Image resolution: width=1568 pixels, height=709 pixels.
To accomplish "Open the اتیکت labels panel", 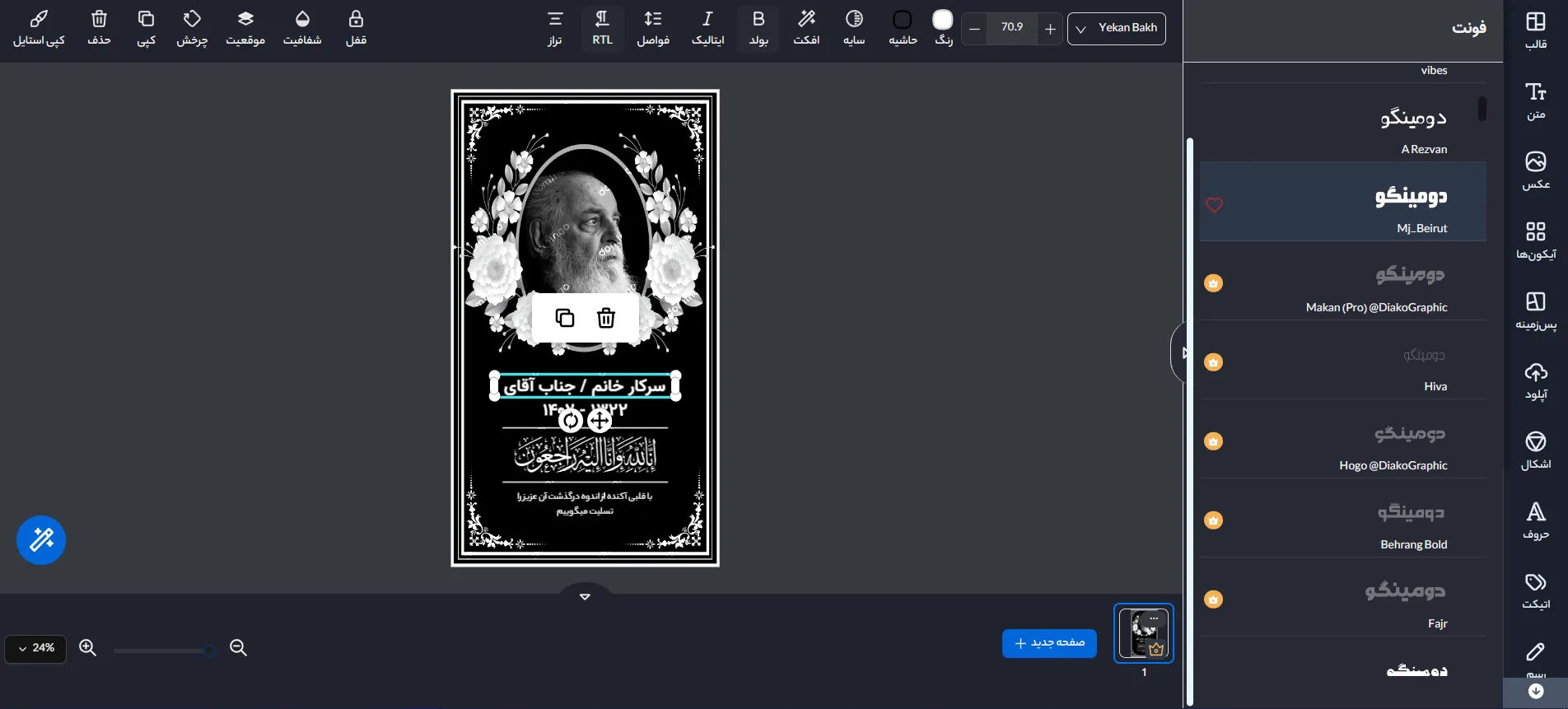I will (1536, 590).
